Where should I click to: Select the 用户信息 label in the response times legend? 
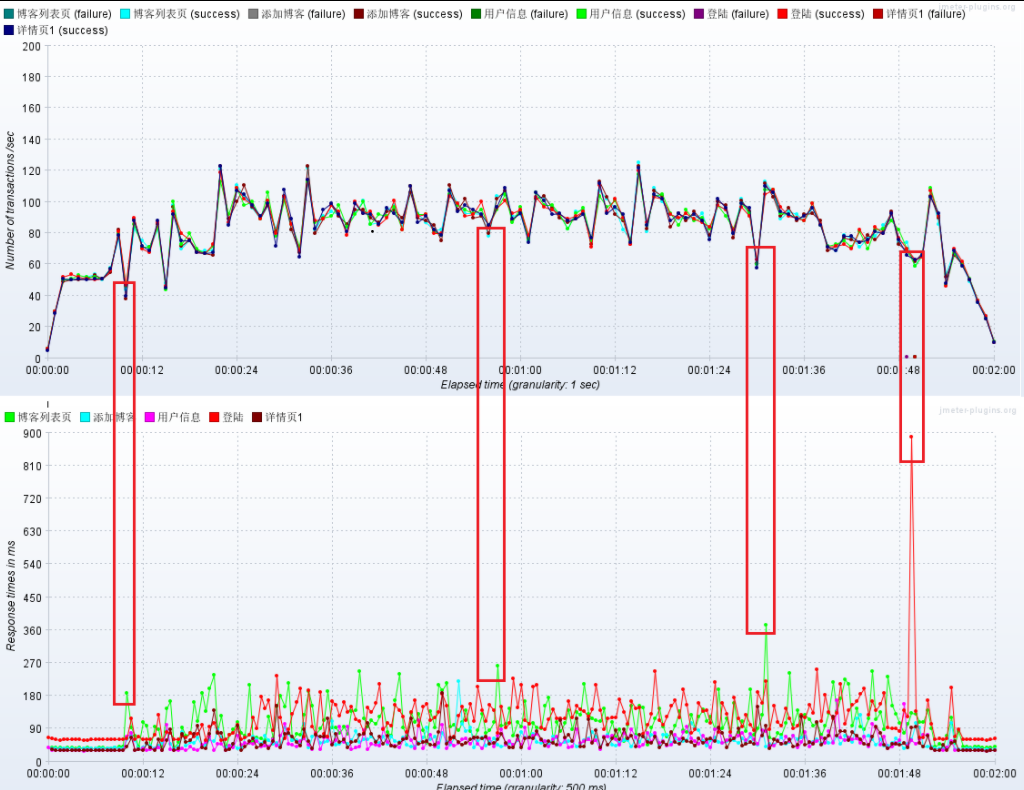[x=179, y=417]
